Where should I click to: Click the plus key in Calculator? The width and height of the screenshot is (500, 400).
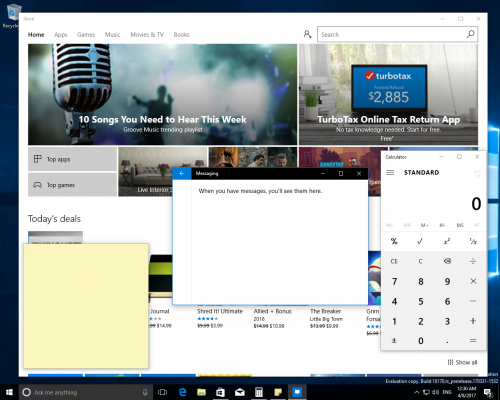coord(473,321)
